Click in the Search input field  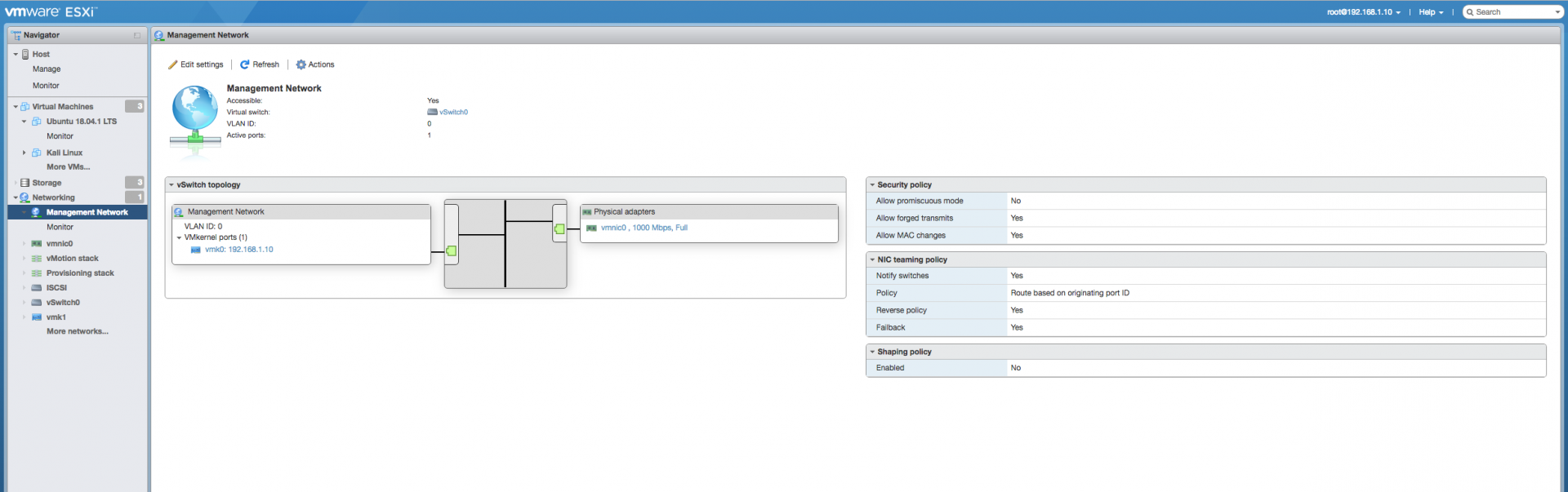click(x=1512, y=12)
